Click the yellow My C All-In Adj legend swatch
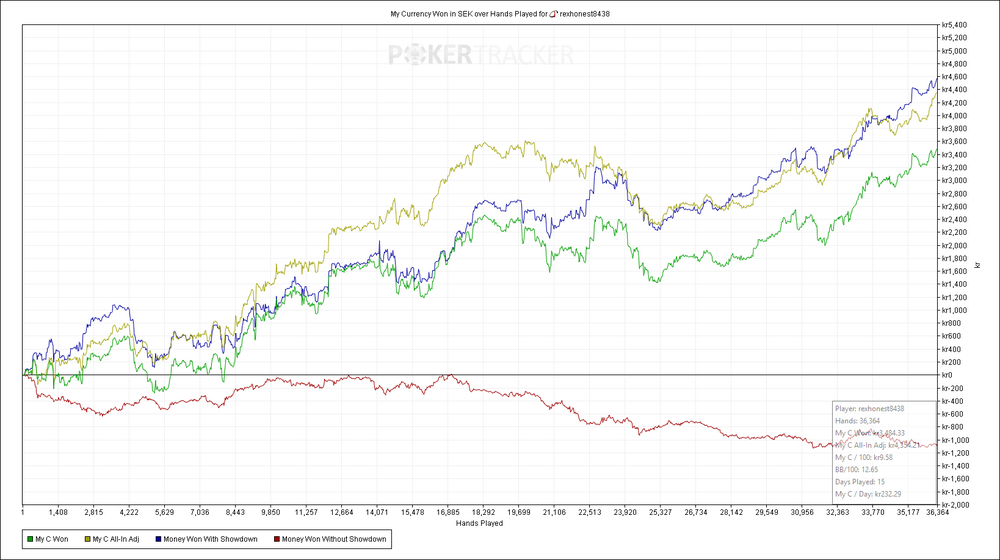 pyautogui.click(x=87, y=539)
